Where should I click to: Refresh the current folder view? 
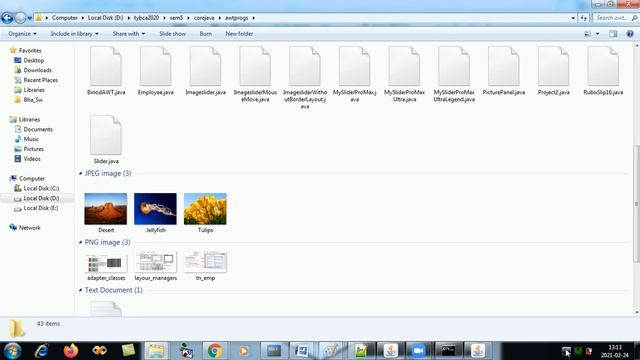click(x=584, y=18)
